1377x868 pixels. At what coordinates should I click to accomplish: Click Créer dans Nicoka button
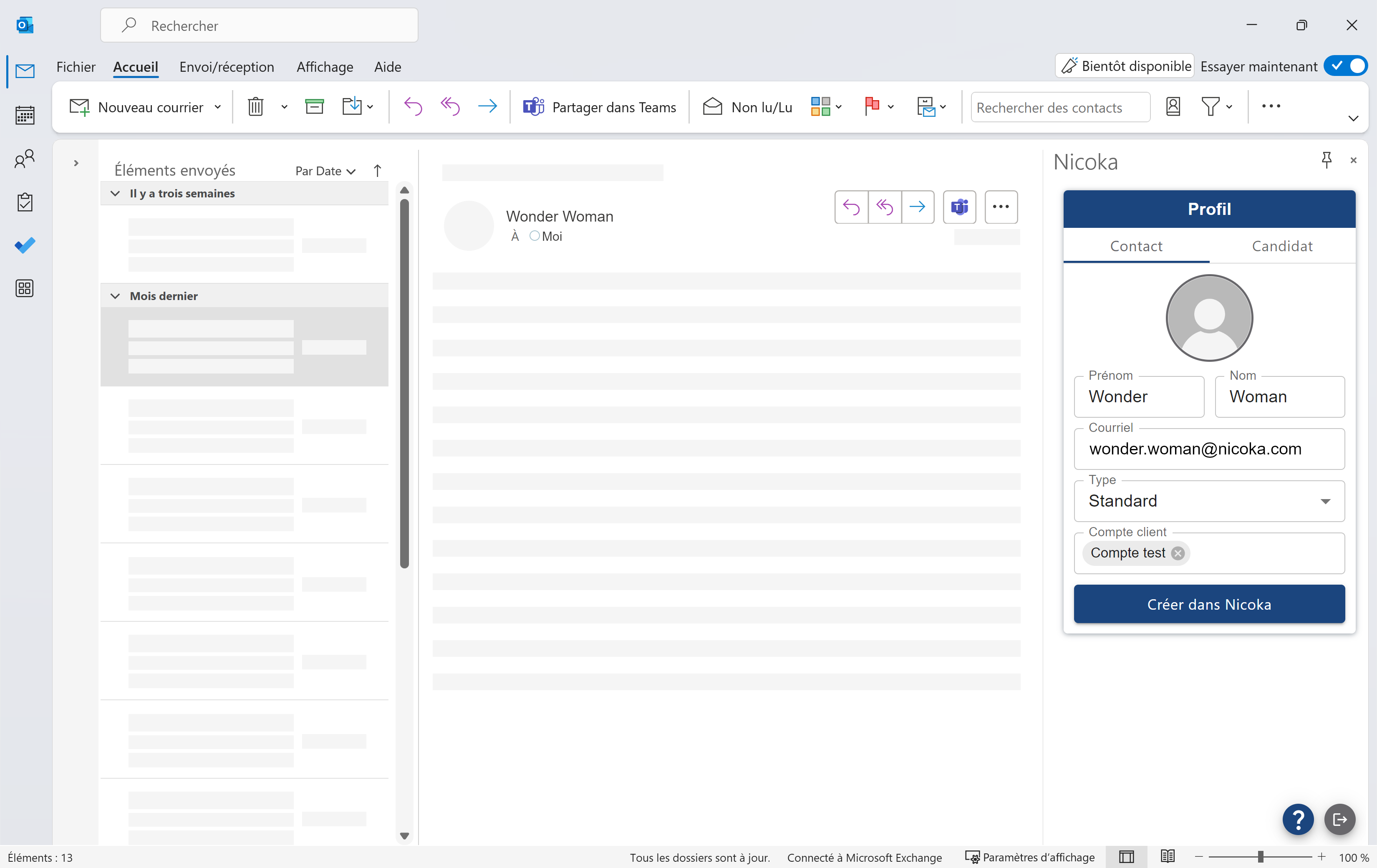click(1209, 604)
